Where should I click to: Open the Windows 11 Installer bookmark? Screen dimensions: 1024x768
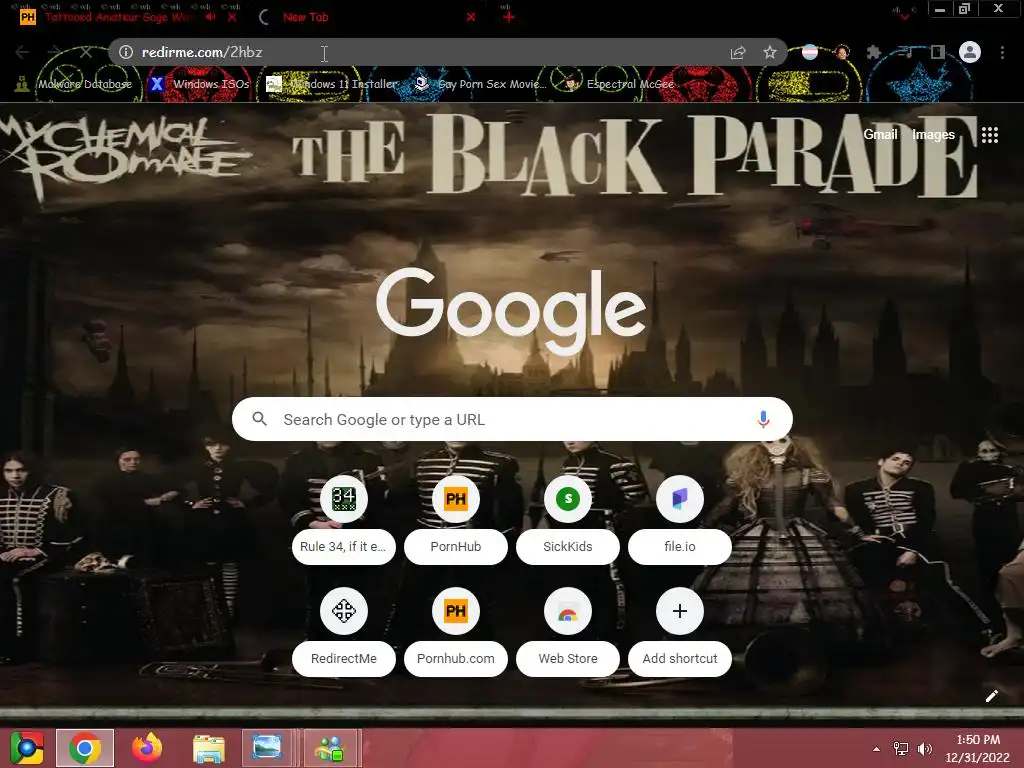(x=332, y=84)
